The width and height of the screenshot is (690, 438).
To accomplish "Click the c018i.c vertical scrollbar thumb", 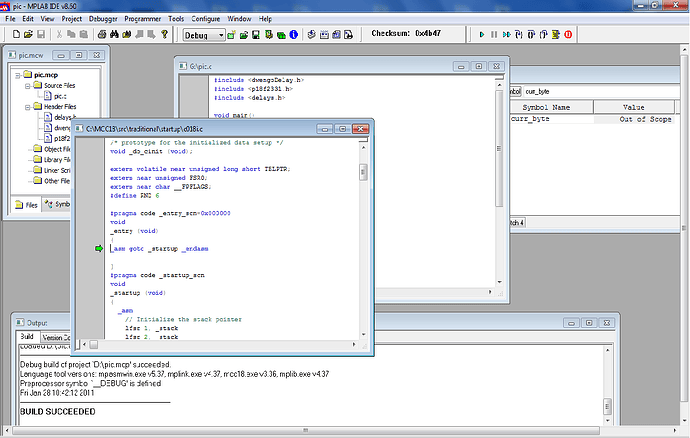I will click(x=363, y=172).
